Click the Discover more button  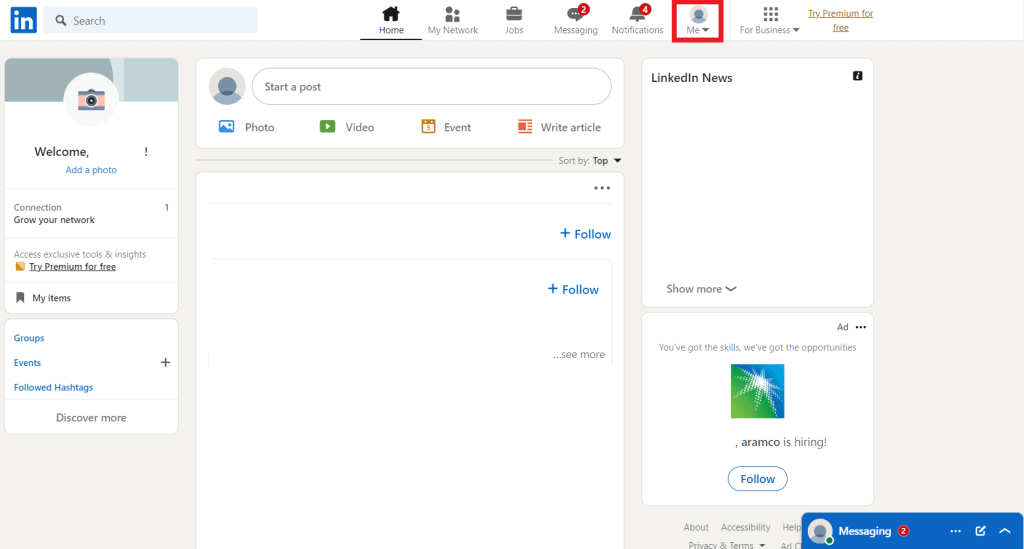click(x=91, y=418)
